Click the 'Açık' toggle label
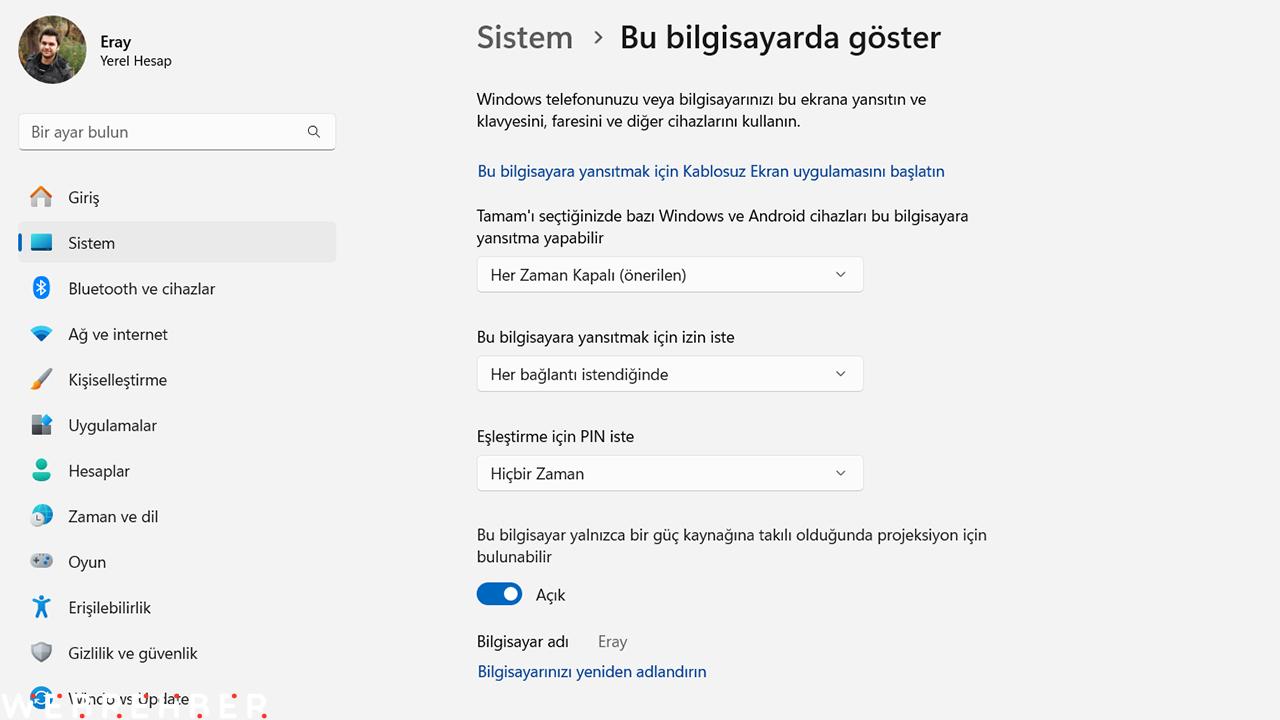Image resolution: width=1280 pixels, height=720 pixels. [x=551, y=595]
